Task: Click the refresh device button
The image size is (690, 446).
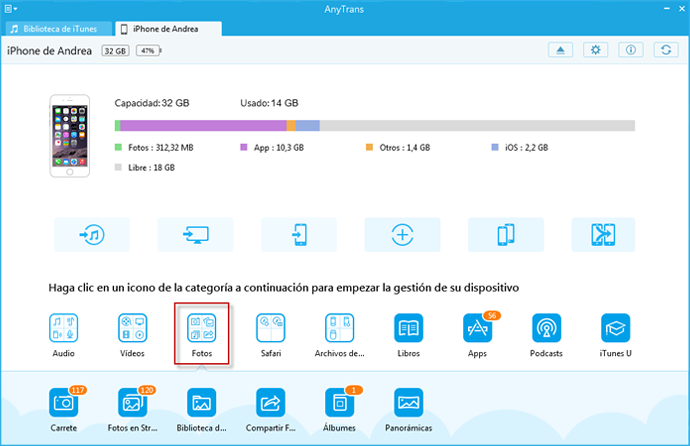Action: [x=666, y=50]
